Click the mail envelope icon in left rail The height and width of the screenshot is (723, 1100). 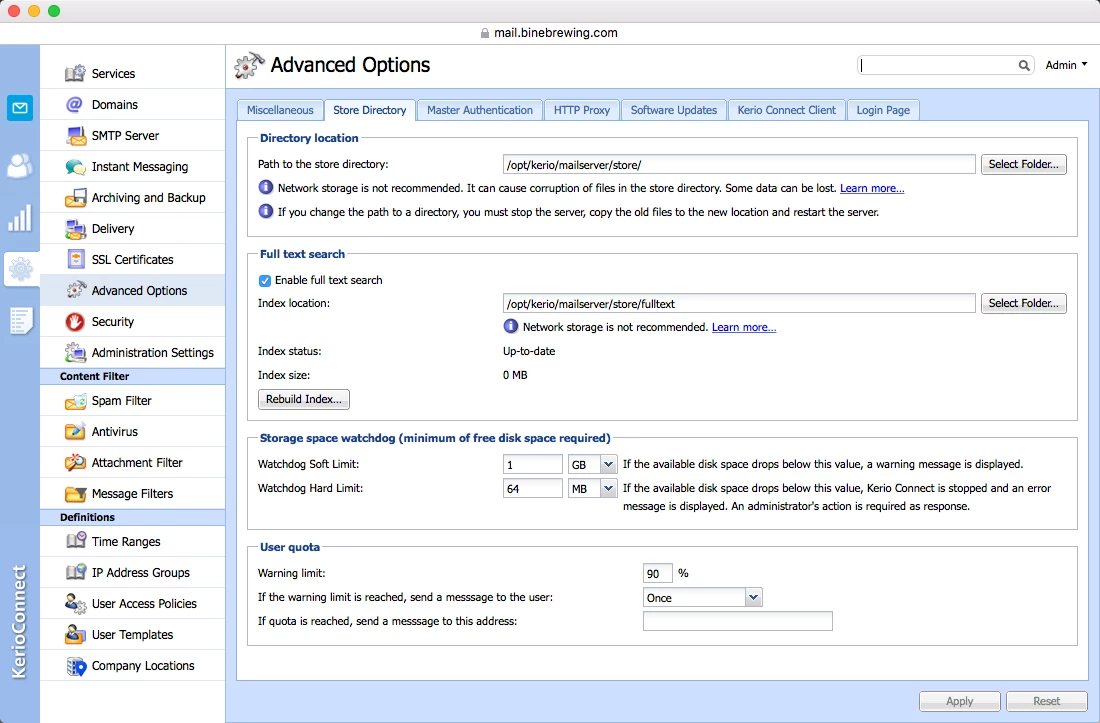point(20,108)
